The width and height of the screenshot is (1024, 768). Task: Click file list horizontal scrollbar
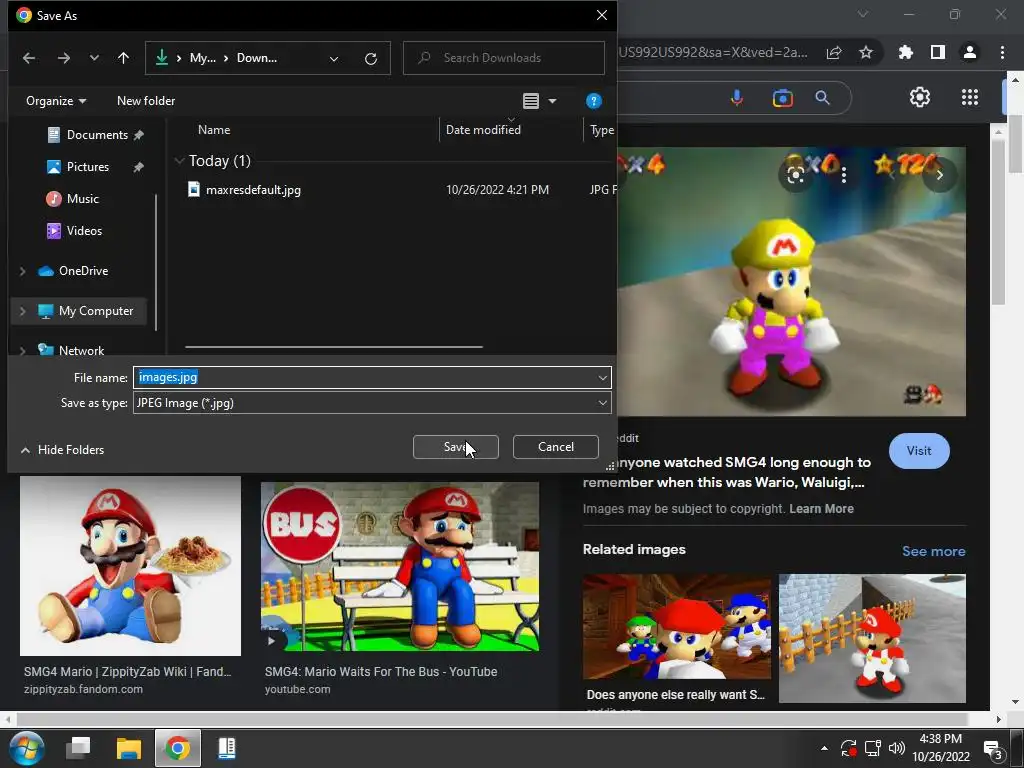tap(334, 347)
